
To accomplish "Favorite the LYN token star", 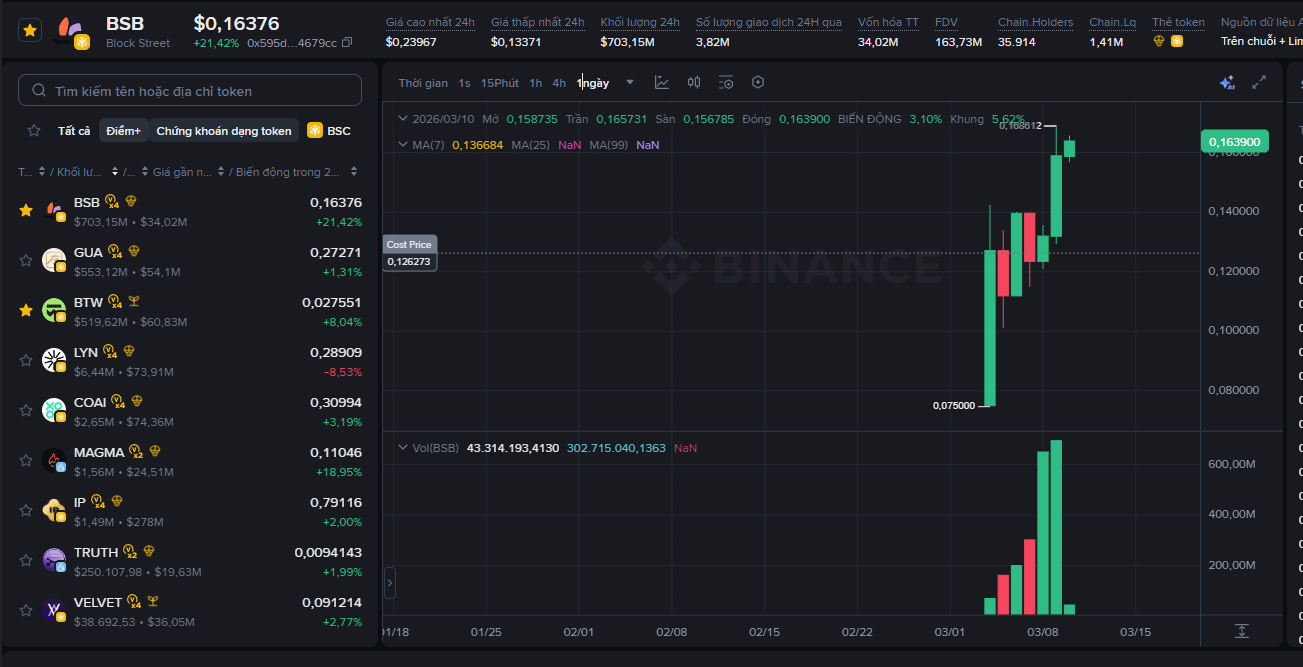I will coord(26,360).
